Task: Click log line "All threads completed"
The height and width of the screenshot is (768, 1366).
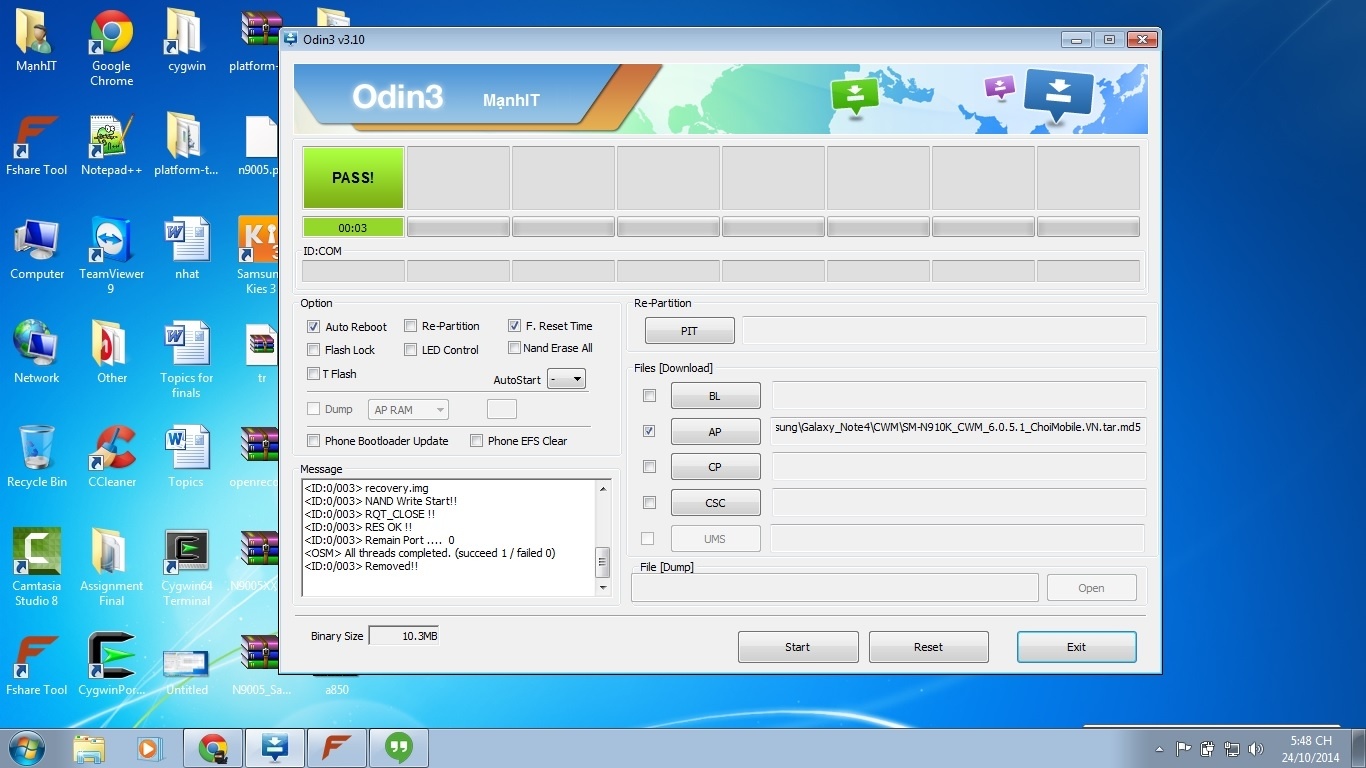Action: pos(430,553)
